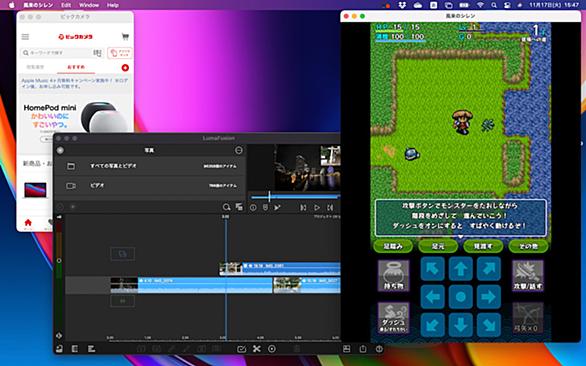This screenshot has height=366, width=586.
Task: Click the Bic Camera keyword search field
Action: click(x=56, y=53)
